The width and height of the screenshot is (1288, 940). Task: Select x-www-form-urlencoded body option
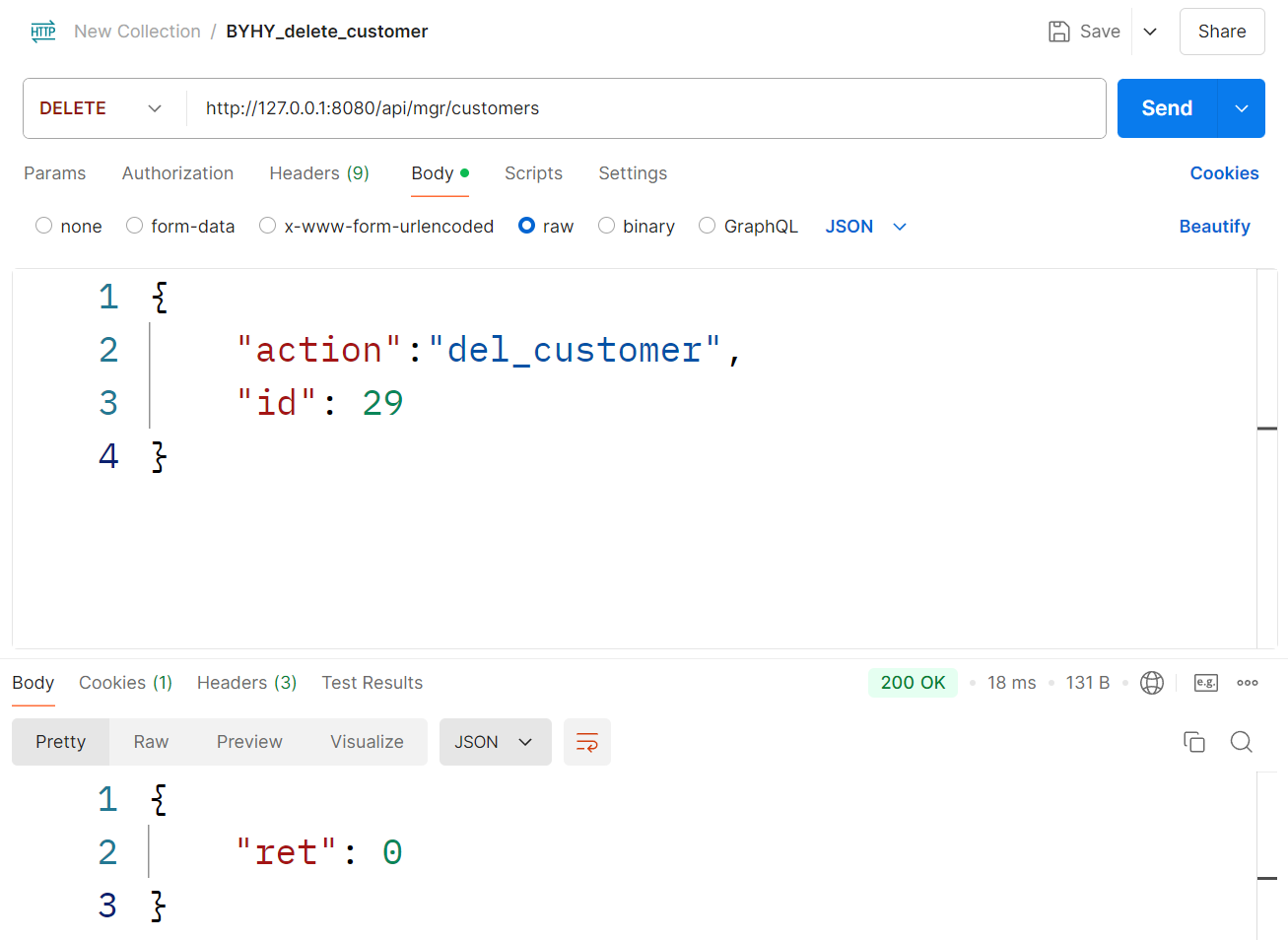(x=267, y=226)
